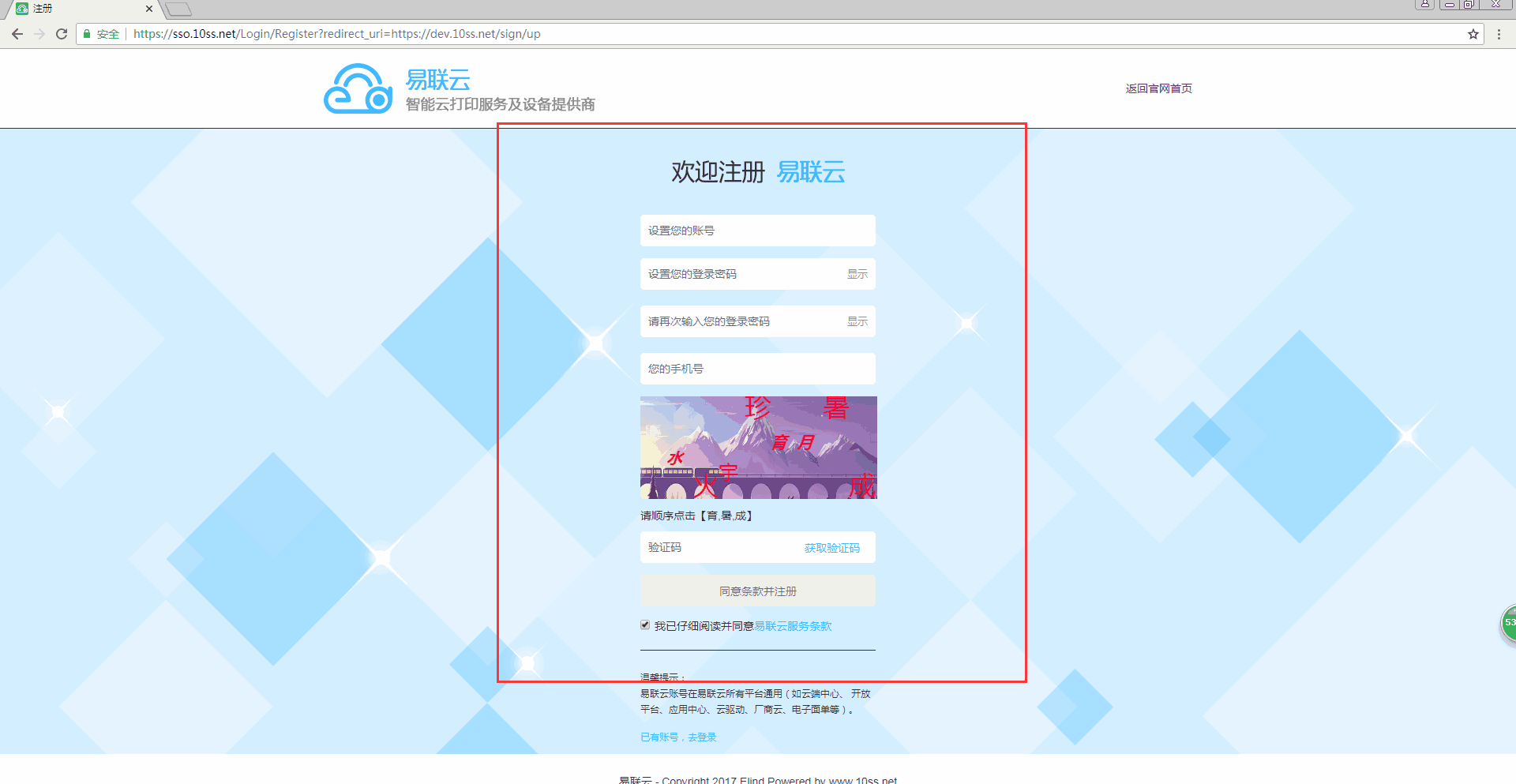
Task: Click the 智能云打印服务及设备提供商 tagline
Action: click(x=501, y=104)
